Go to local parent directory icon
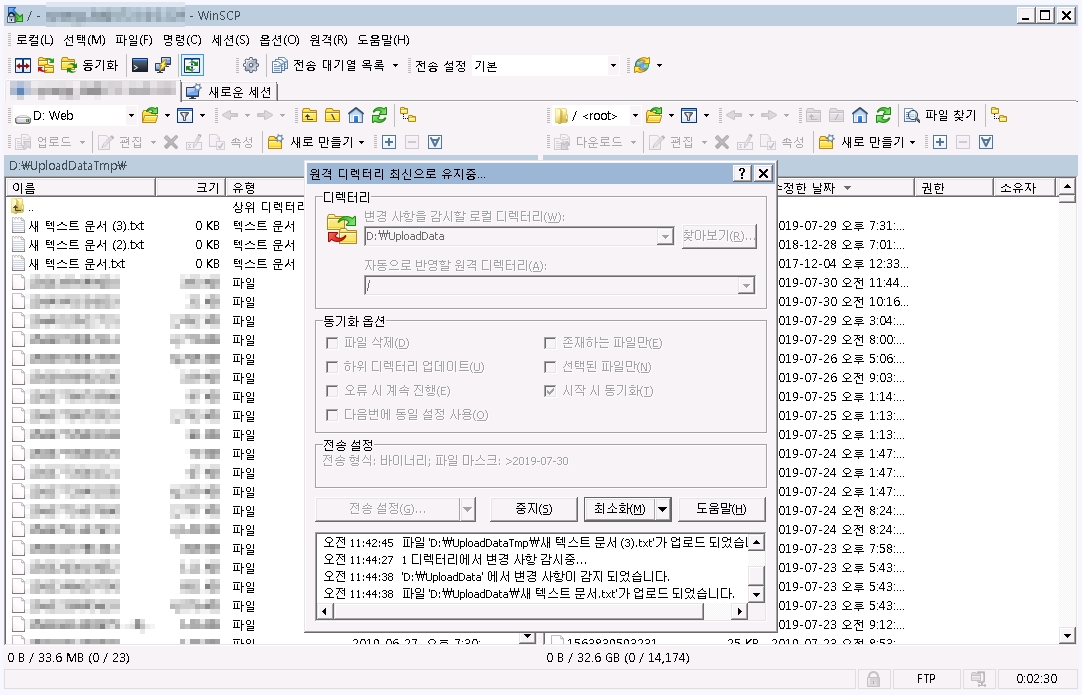This screenshot has width=1082, height=695. tap(310, 115)
